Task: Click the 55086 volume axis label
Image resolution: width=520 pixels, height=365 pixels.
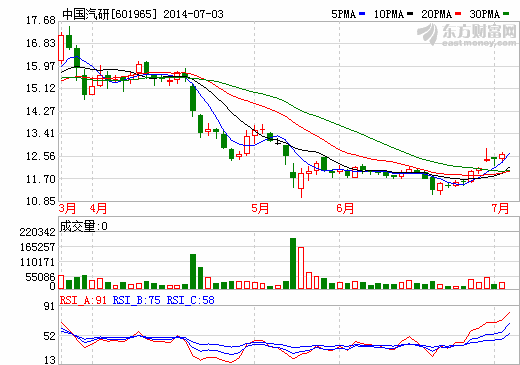Action: [x=41, y=277]
